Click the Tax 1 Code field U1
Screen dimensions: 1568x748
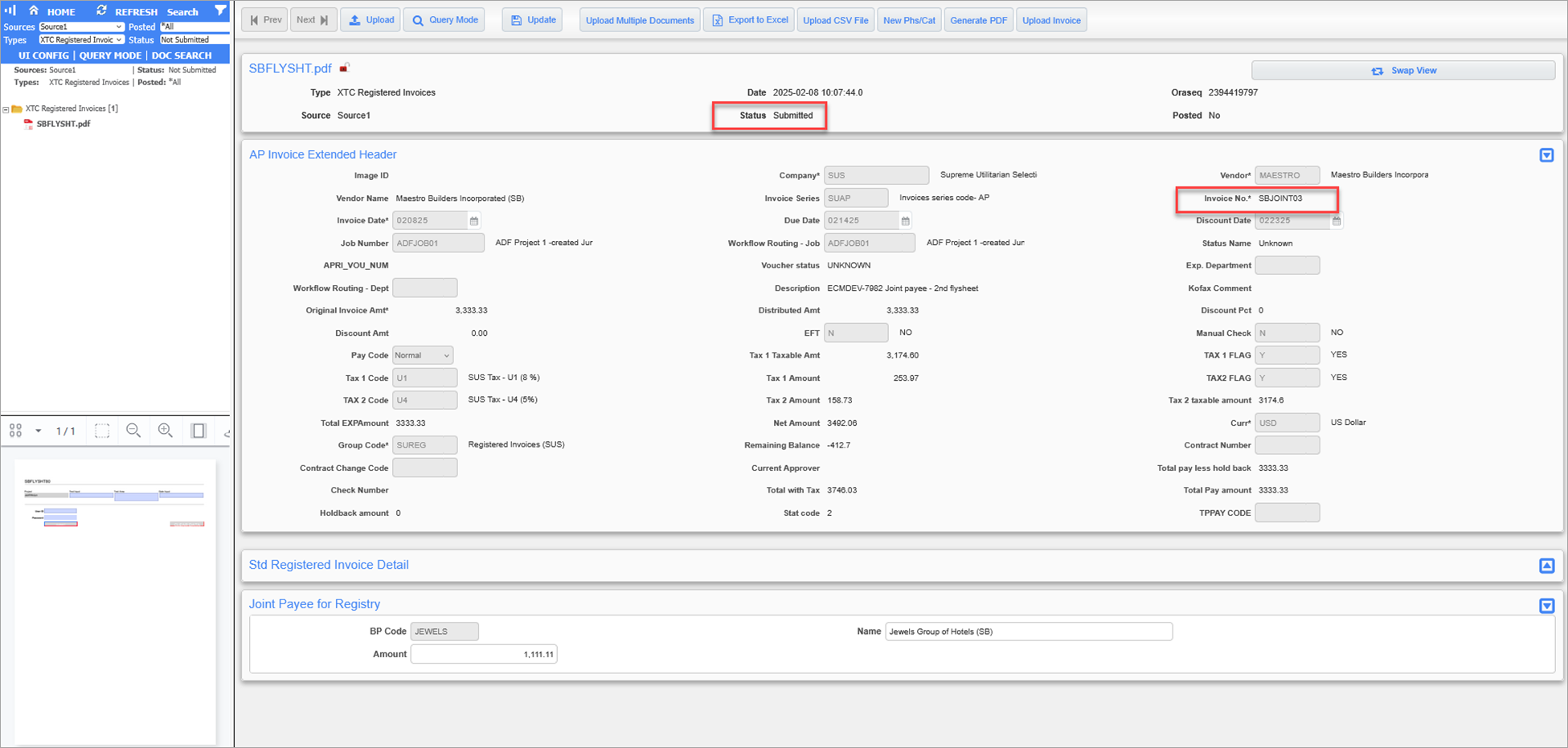pos(424,378)
